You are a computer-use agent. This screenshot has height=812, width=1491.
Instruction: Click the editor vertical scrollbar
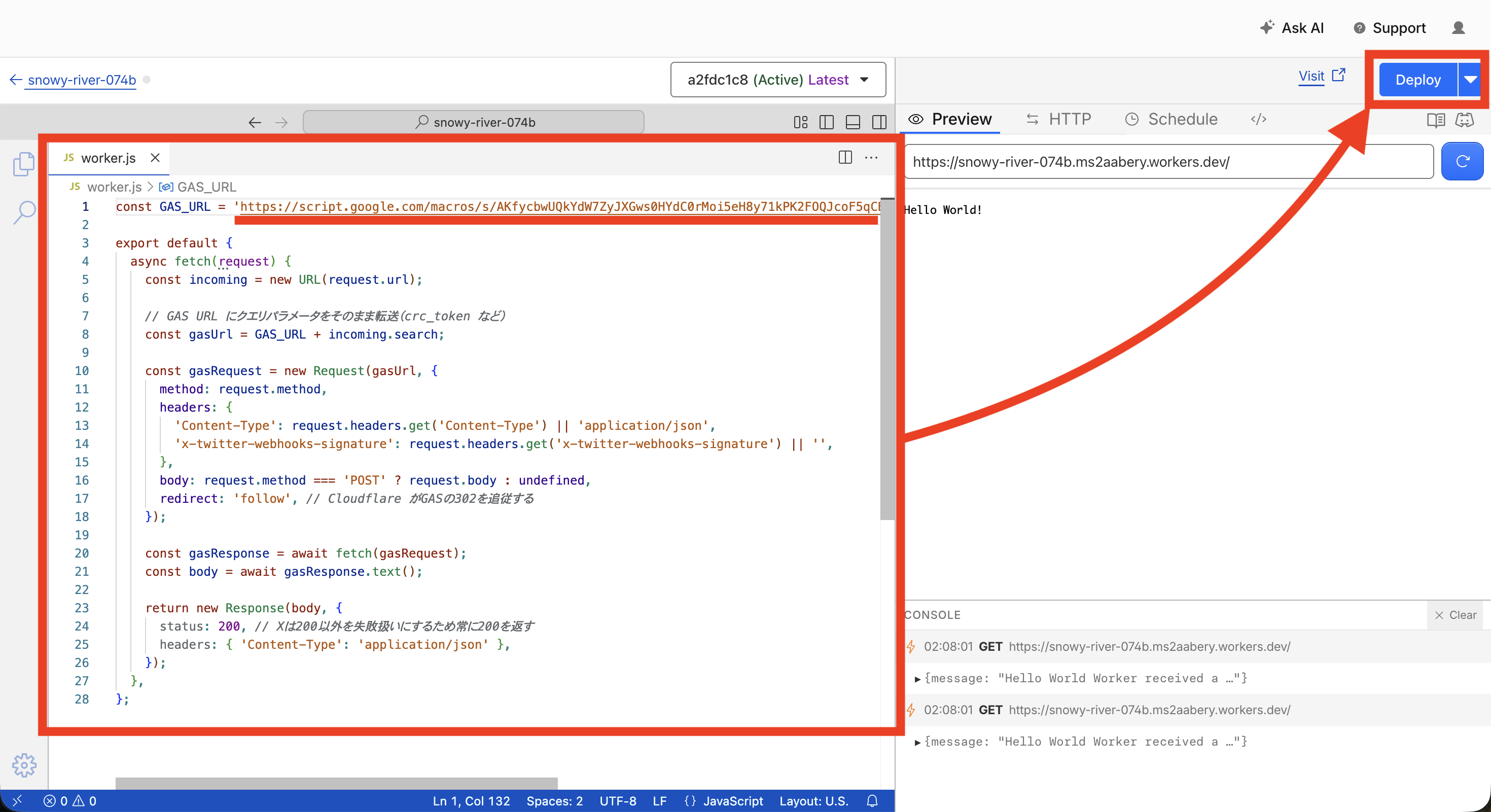pyautogui.click(x=886, y=358)
